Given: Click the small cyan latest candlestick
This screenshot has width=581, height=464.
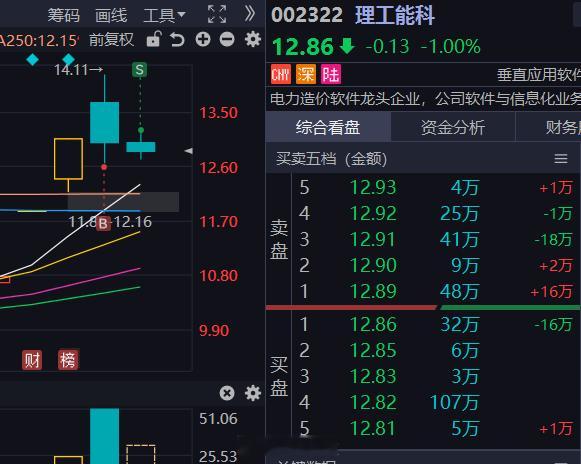Looking at the screenshot, I should pyautogui.click(x=140, y=147).
